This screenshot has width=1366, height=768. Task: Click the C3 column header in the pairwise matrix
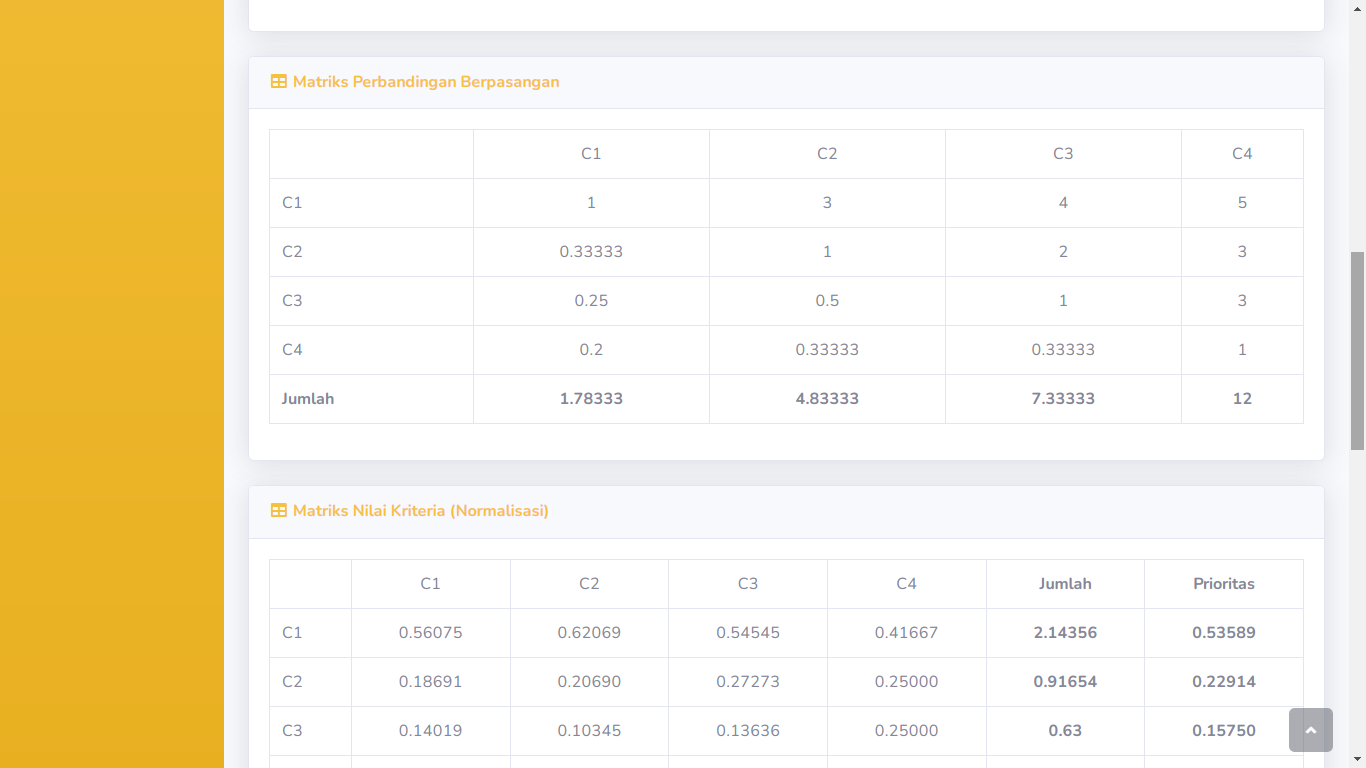1063,154
